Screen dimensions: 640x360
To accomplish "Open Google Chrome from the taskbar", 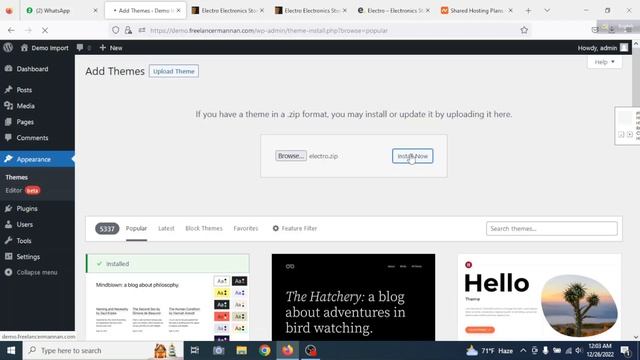I will (x=264, y=350).
